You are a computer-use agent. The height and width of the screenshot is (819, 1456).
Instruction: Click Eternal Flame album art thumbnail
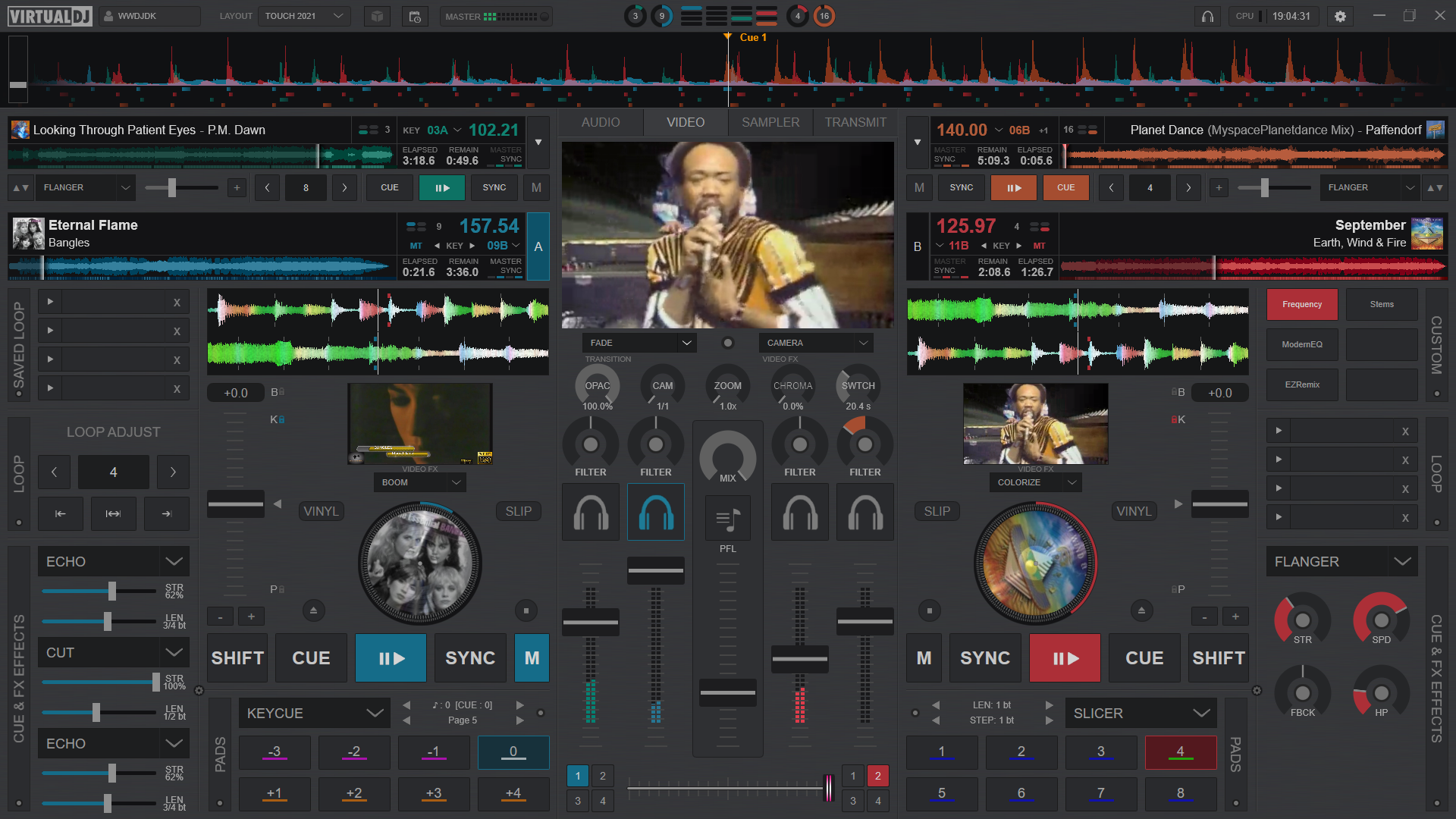(29, 234)
